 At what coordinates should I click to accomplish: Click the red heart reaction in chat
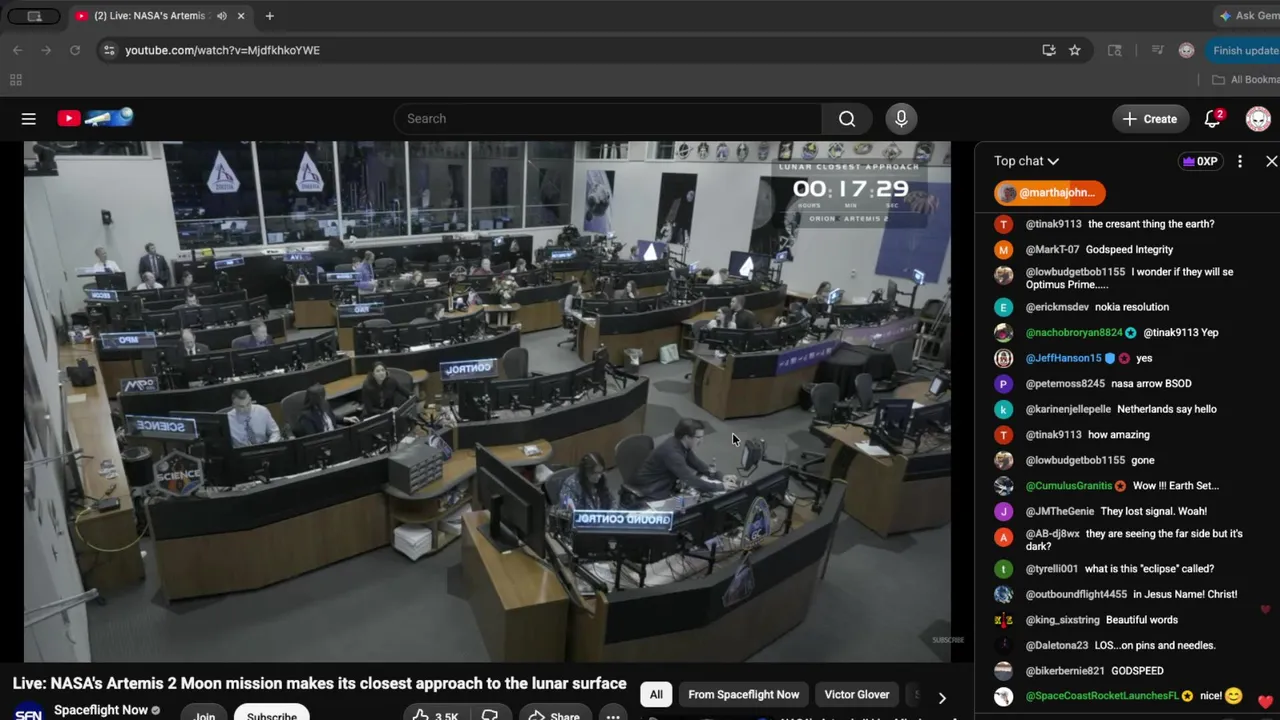tap(1265, 701)
